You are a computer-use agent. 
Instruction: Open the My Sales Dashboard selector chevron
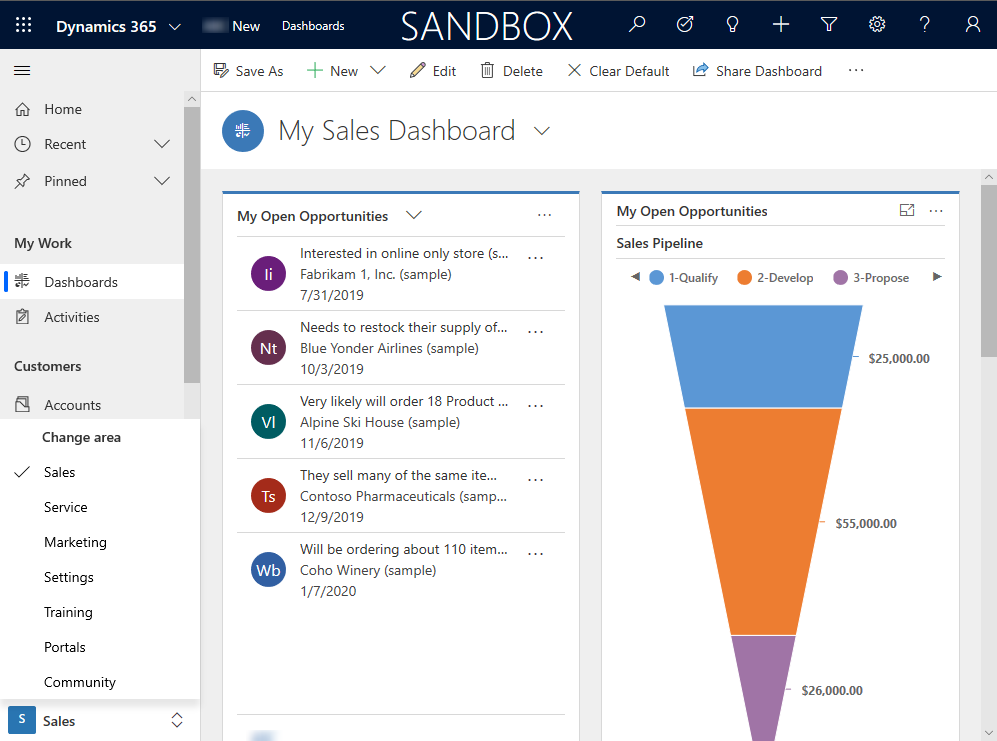tap(542, 131)
